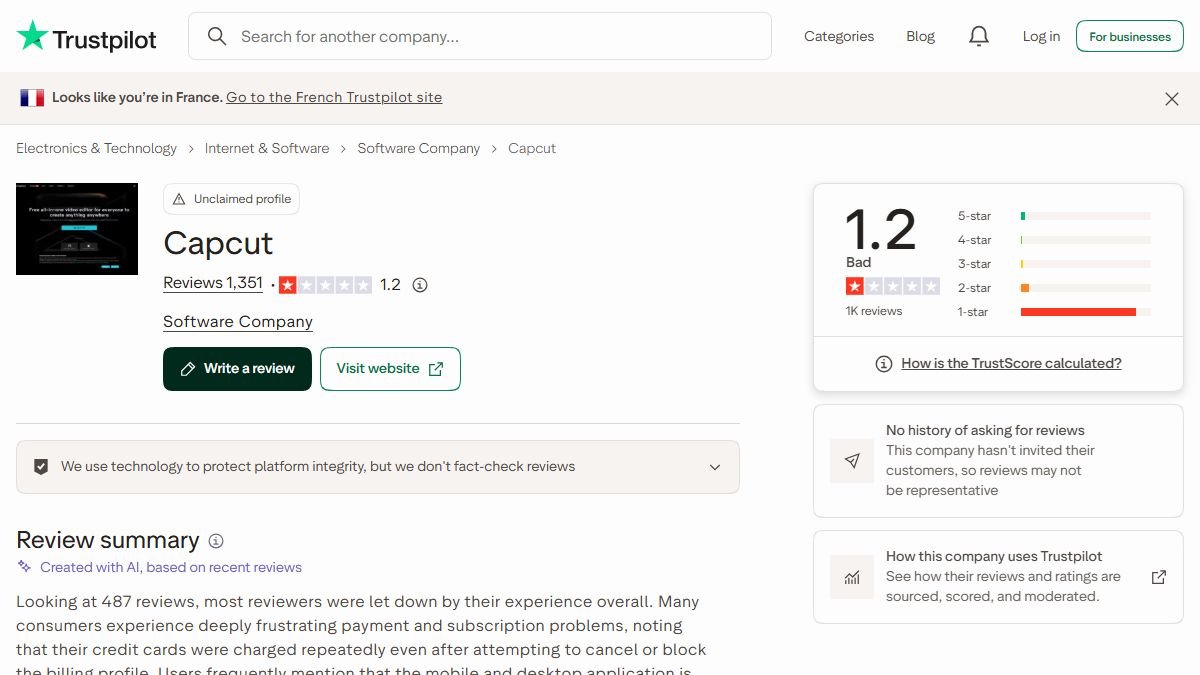Open Software Company category link under Capcut

(238, 322)
